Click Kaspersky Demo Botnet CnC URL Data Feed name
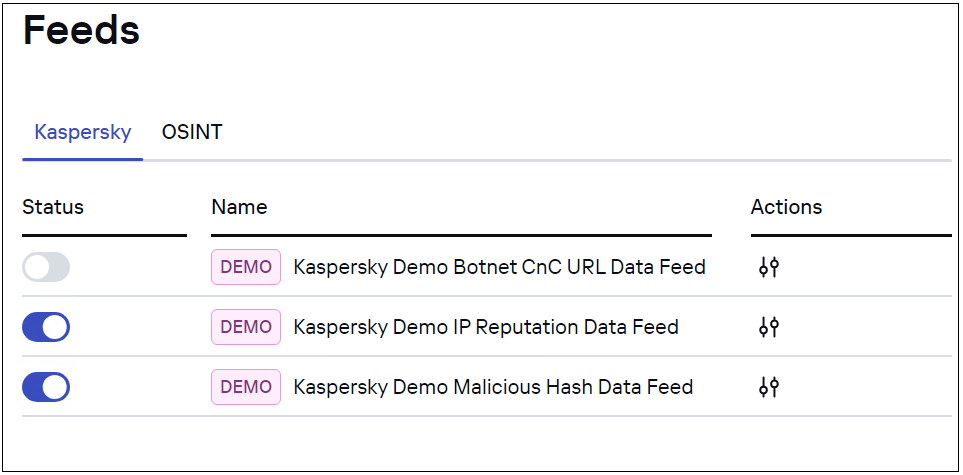963x475 pixels. [499, 267]
